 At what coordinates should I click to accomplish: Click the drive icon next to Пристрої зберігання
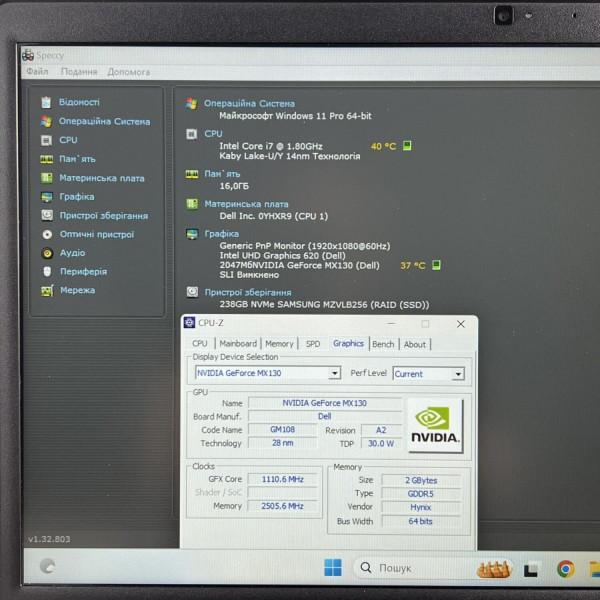click(x=192, y=292)
